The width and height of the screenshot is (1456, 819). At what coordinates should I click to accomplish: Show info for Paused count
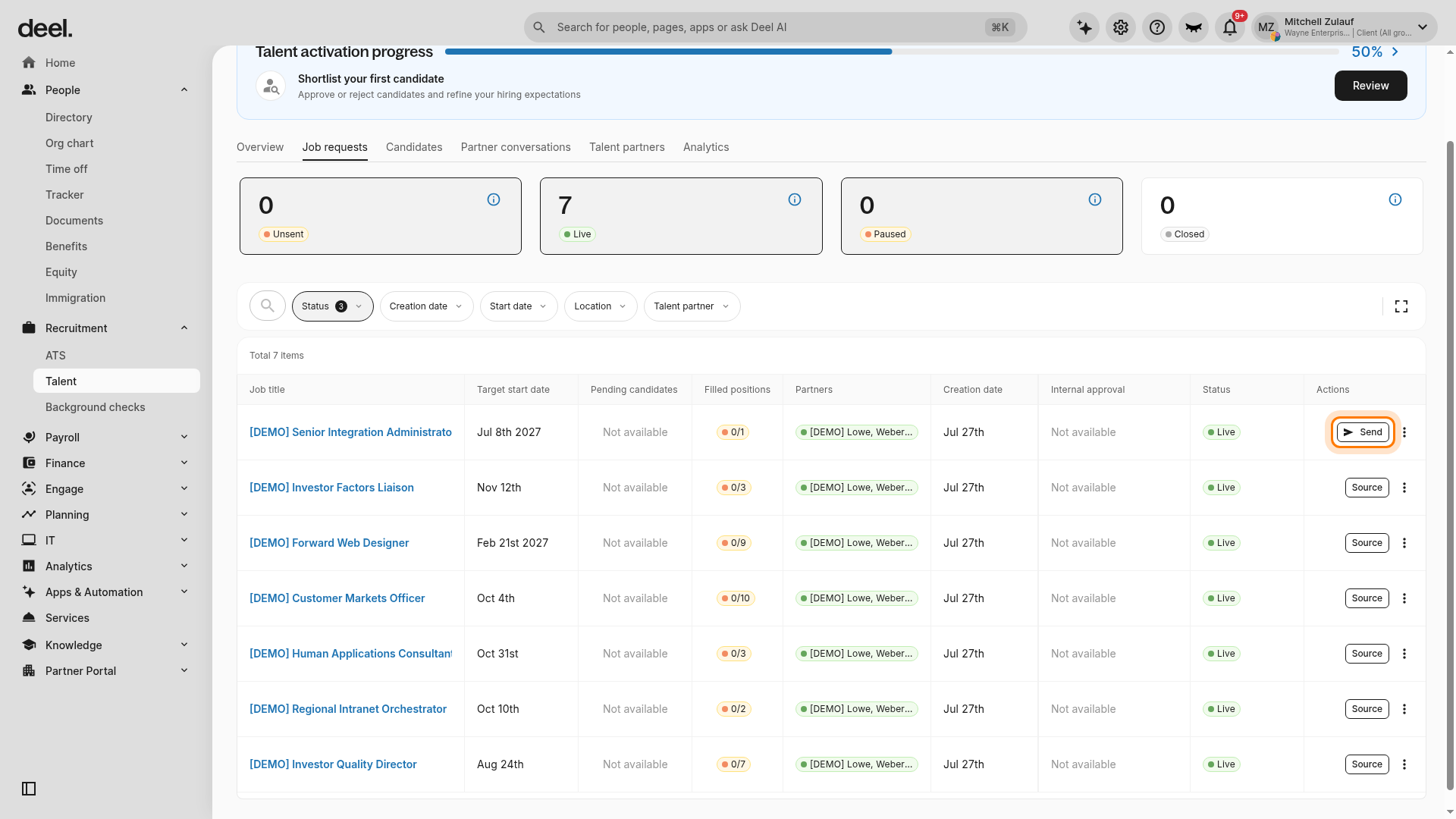click(x=1095, y=199)
